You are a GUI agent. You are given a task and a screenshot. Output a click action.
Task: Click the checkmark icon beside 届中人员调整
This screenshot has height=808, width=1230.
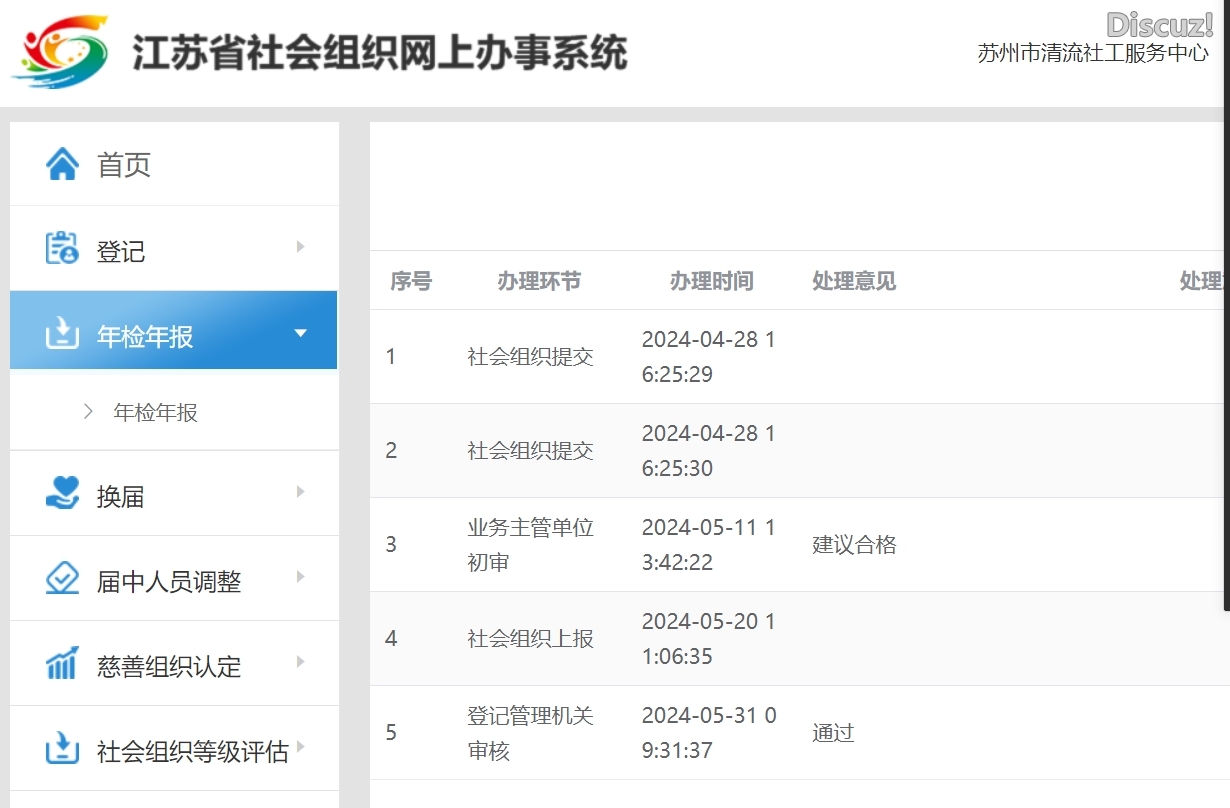click(x=62, y=579)
